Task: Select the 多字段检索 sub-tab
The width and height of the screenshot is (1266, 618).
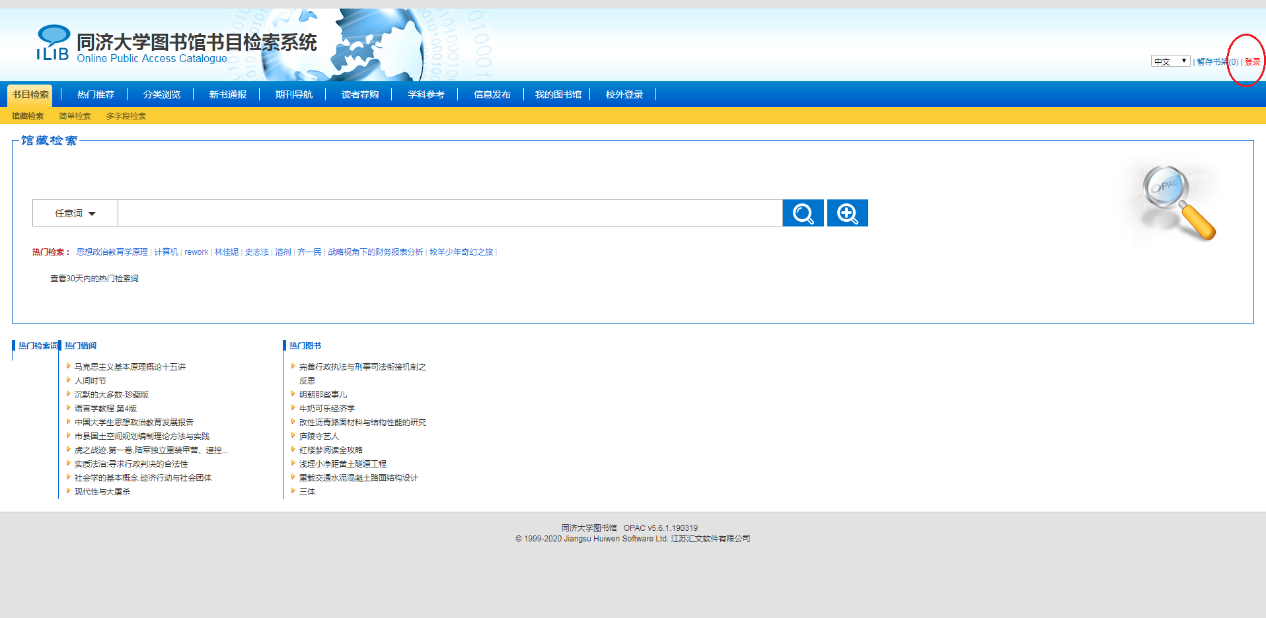Action: (126, 116)
